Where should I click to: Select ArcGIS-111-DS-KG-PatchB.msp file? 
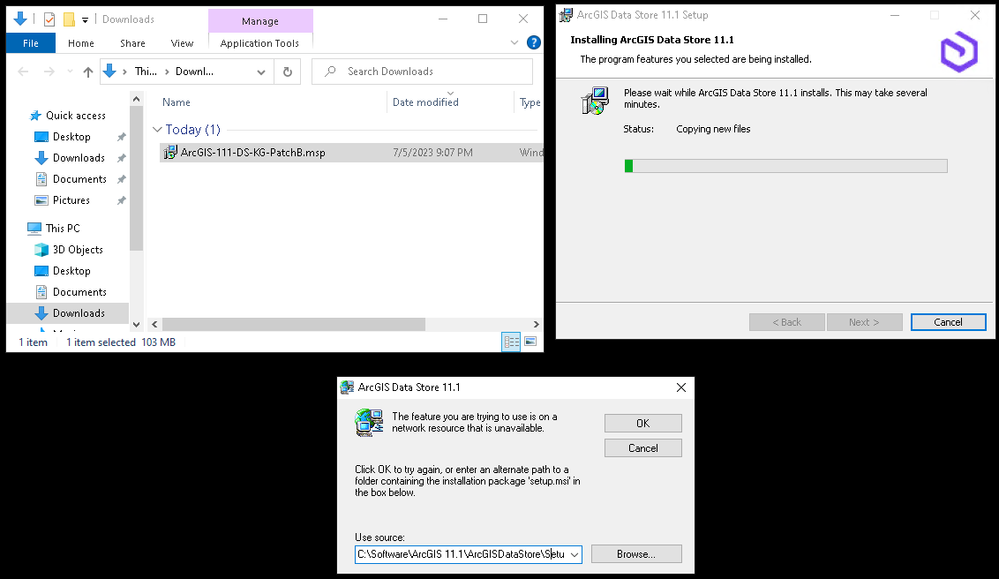pyautogui.click(x=252, y=152)
